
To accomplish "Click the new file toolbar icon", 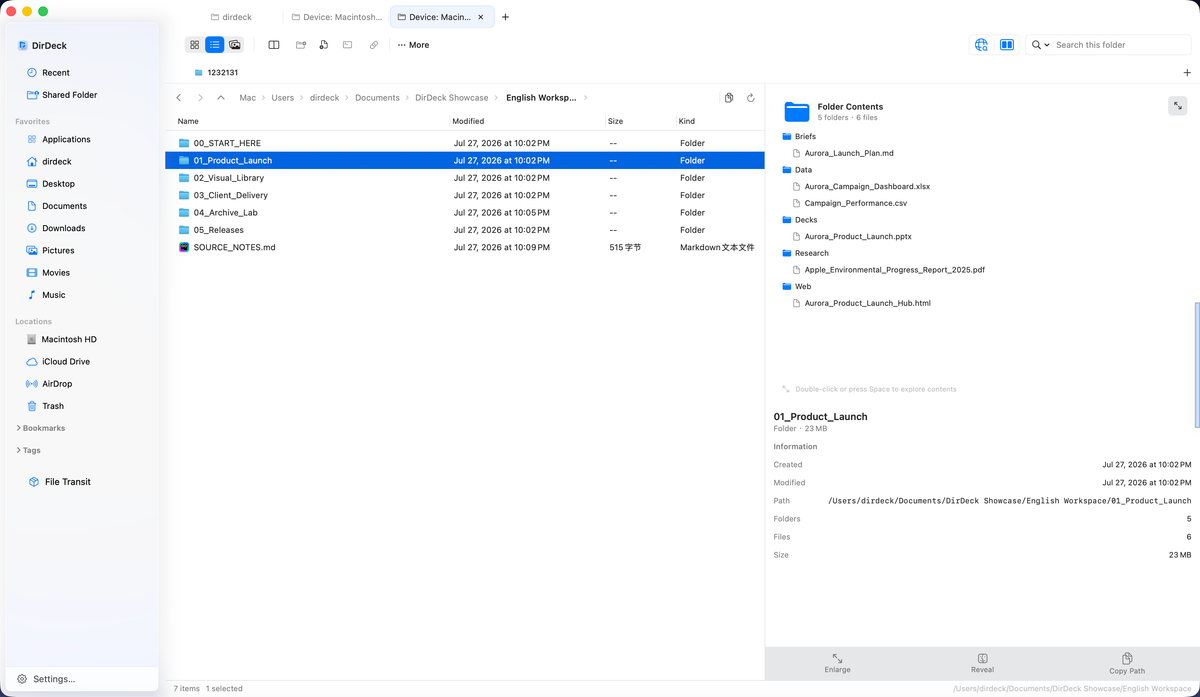I will point(324,45).
